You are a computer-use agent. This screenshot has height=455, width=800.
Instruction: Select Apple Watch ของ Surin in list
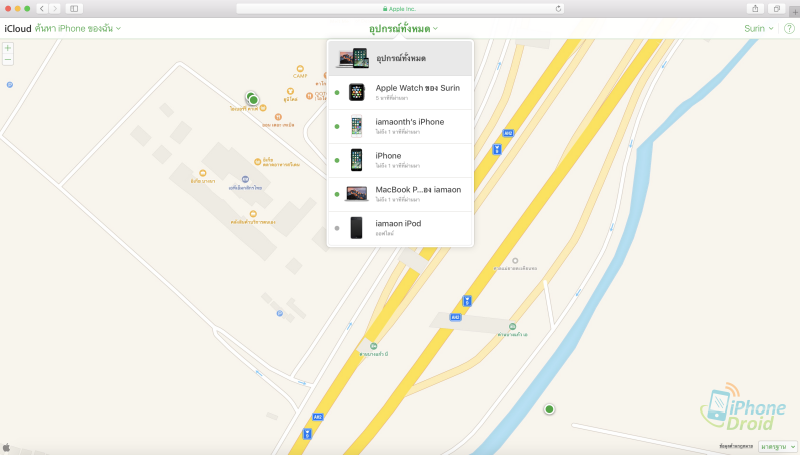tap(401, 92)
